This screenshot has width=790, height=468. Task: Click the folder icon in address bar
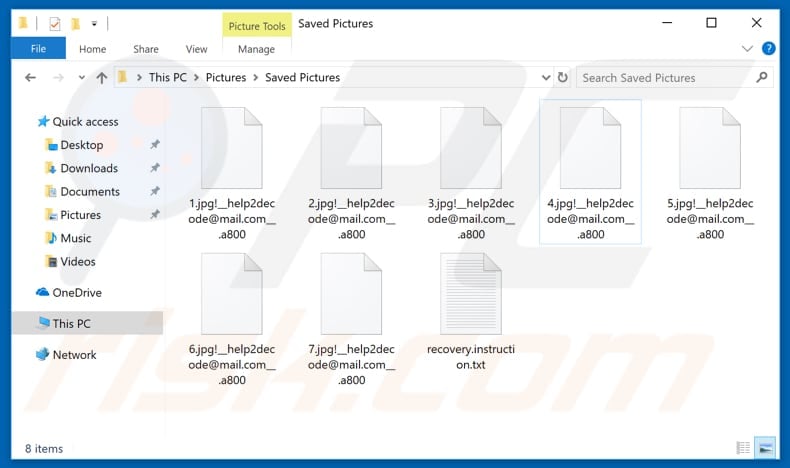122,77
